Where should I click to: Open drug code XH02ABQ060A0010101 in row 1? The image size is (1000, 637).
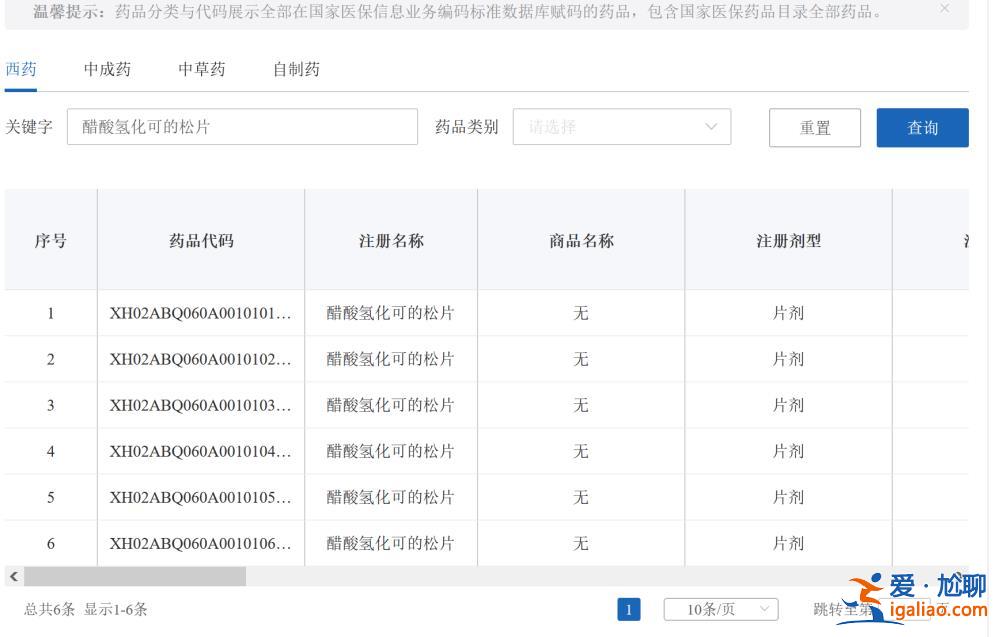(x=201, y=312)
